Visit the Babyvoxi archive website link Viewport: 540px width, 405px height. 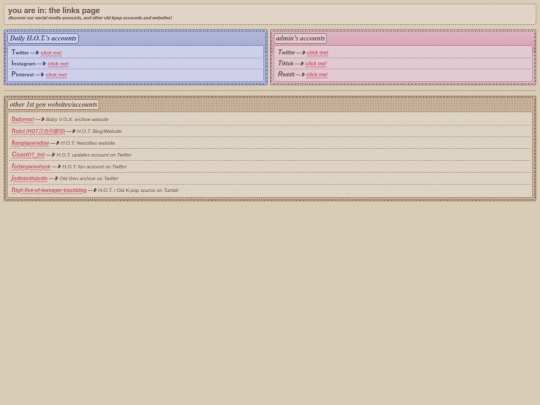coord(23,119)
